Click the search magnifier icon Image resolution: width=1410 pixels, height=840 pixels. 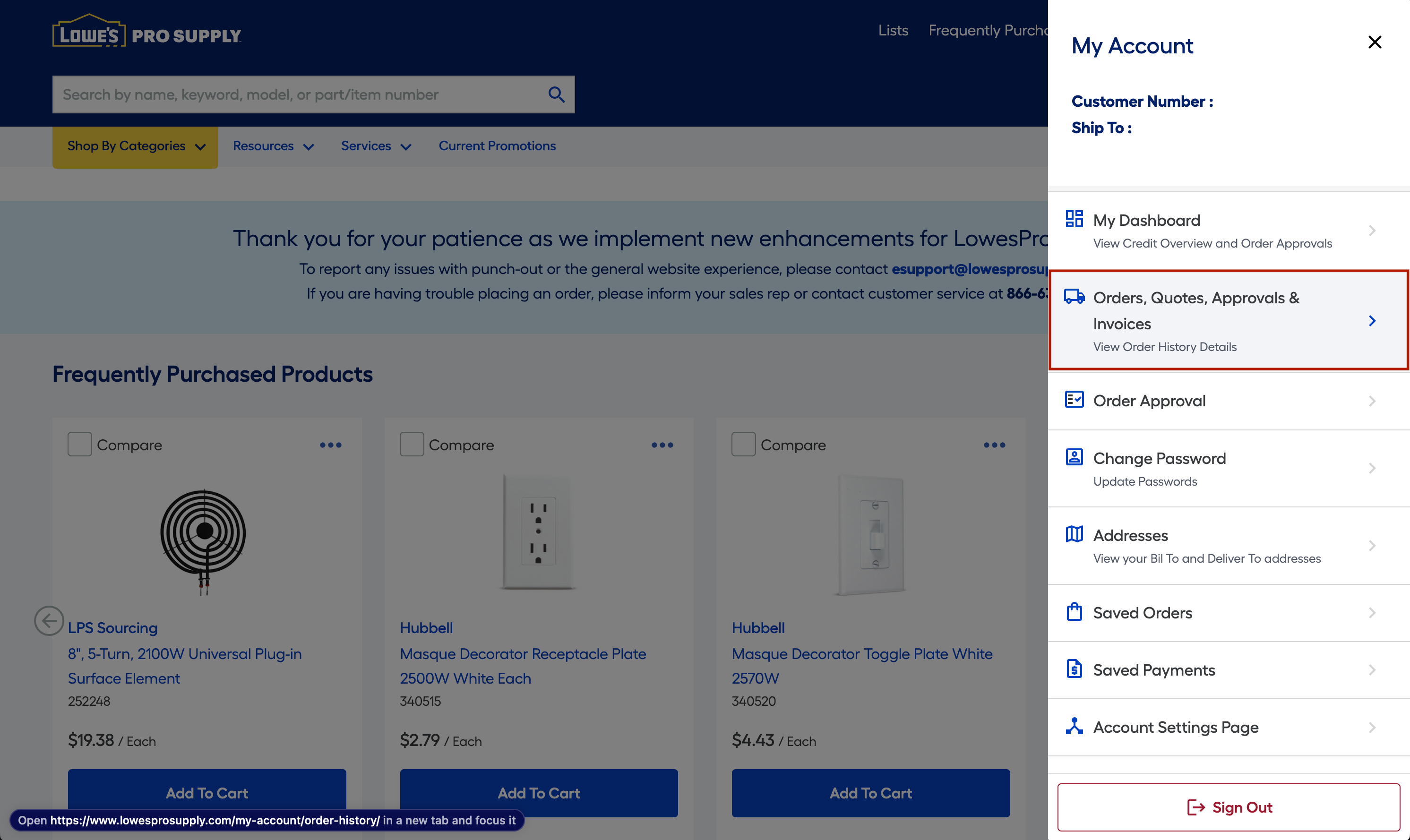pos(557,94)
